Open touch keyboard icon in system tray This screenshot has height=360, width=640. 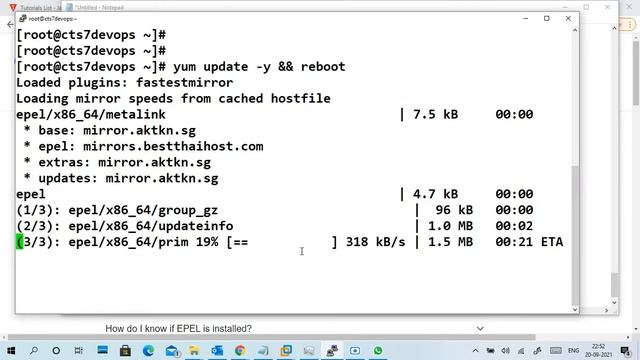(556, 350)
